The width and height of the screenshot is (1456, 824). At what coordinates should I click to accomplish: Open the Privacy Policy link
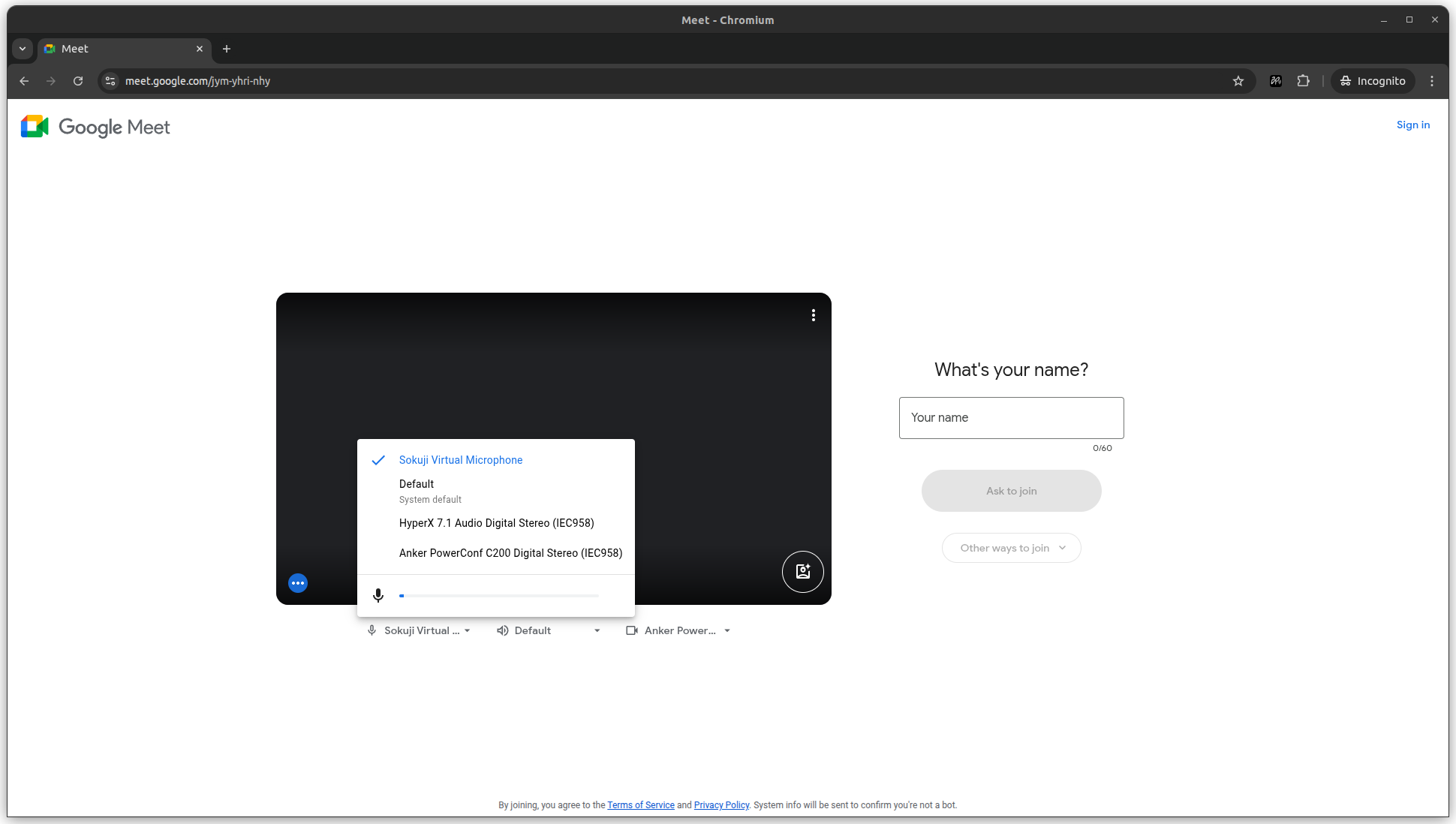(x=721, y=805)
